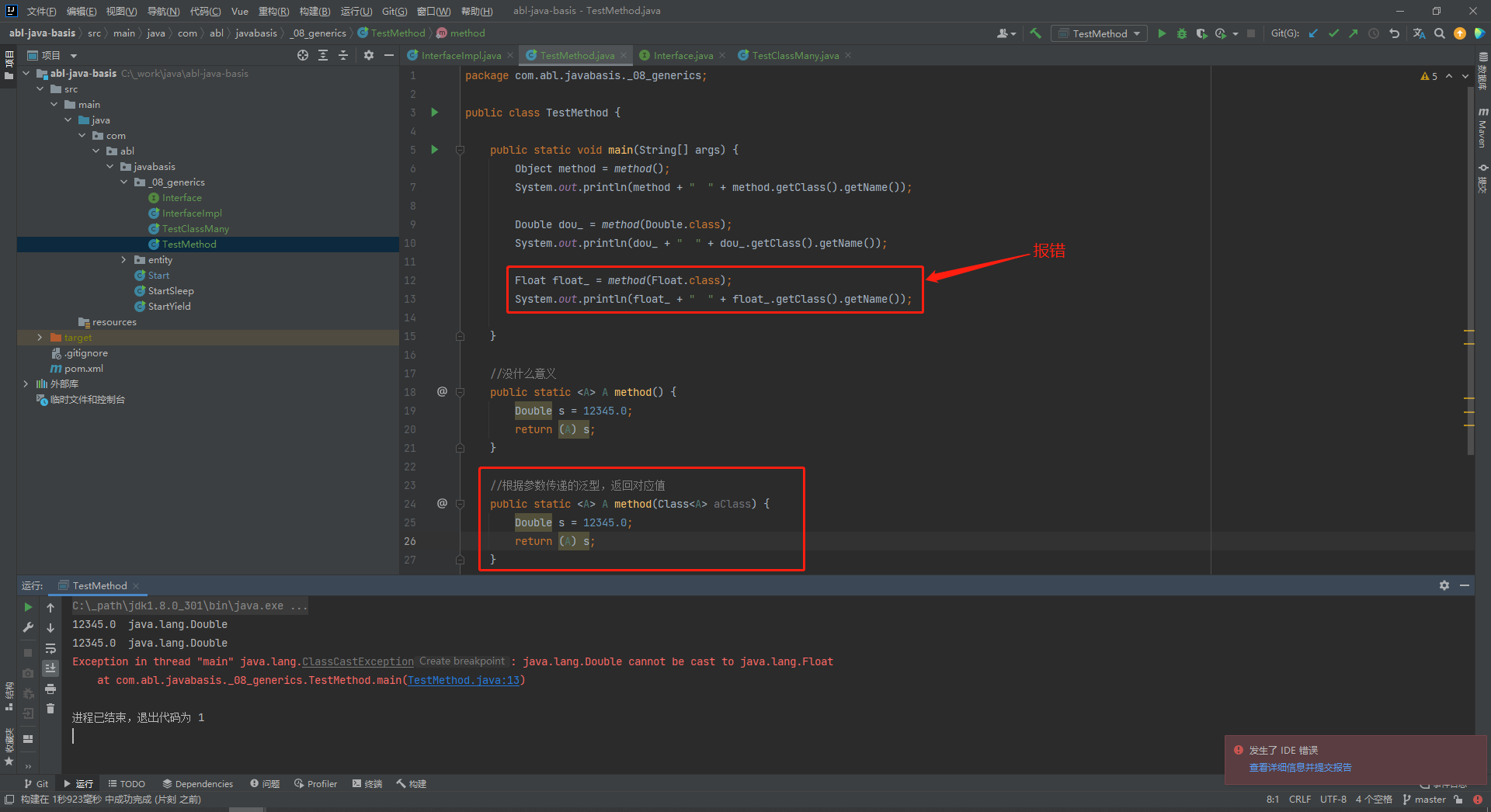The width and height of the screenshot is (1491, 812).
Task: Open the TestMethod.java:13 stack trace link
Action: pyautogui.click(x=464, y=680)
